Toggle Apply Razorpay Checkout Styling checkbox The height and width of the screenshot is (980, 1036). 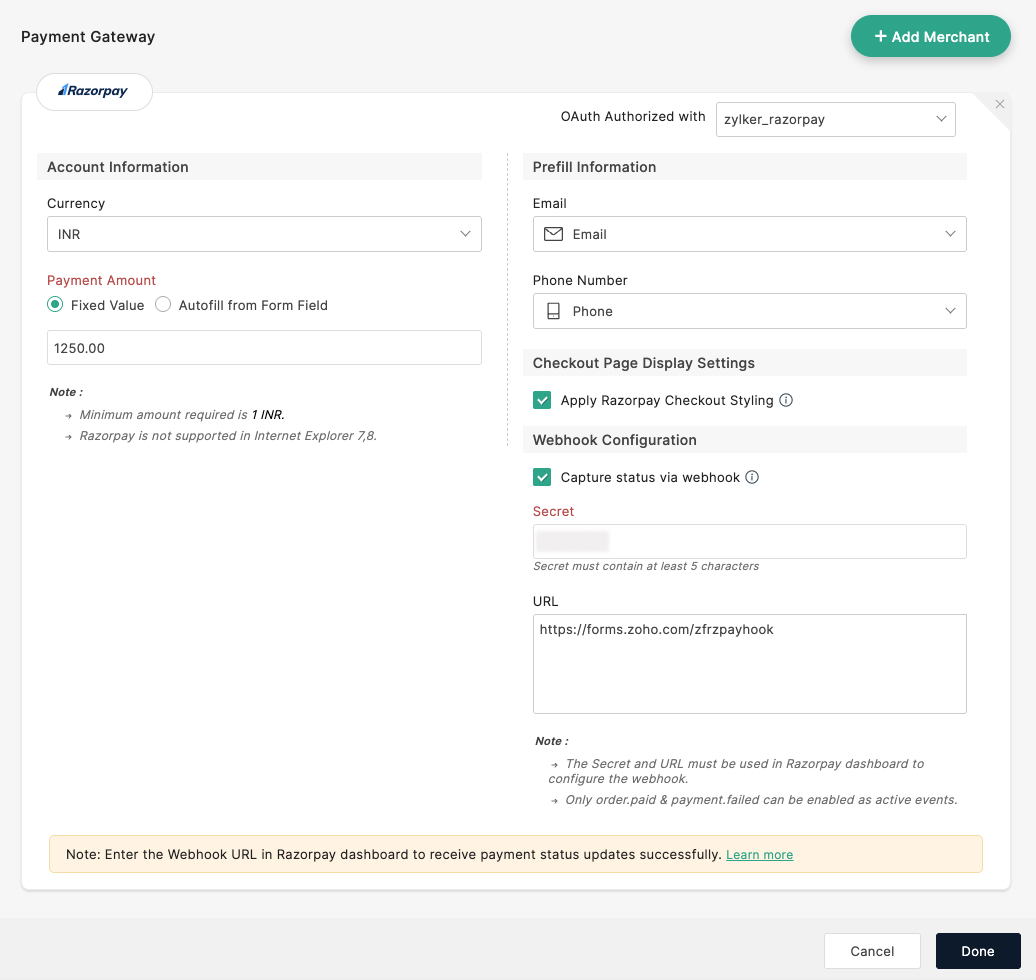(542, 400)
